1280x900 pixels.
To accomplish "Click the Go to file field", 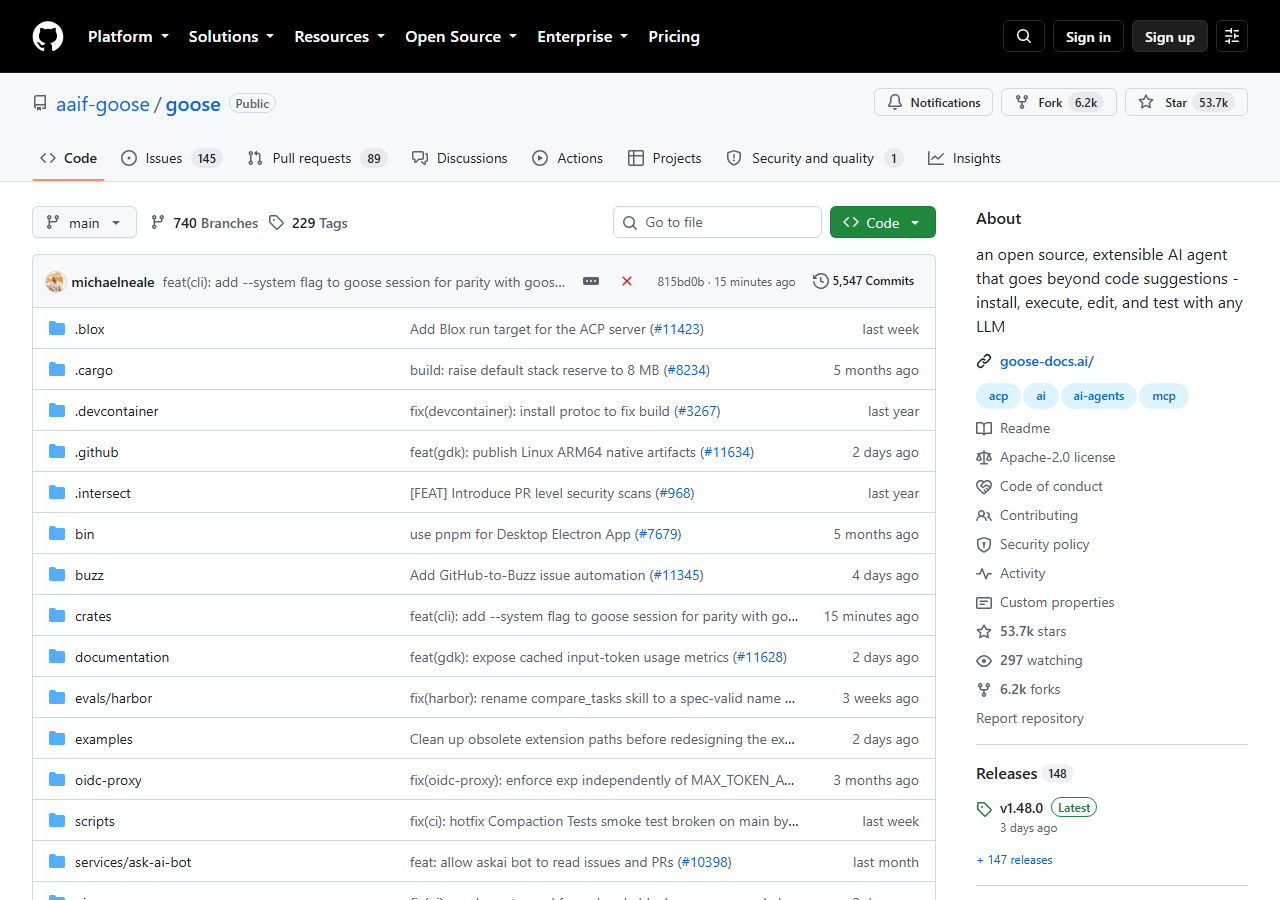I will 717,222.
